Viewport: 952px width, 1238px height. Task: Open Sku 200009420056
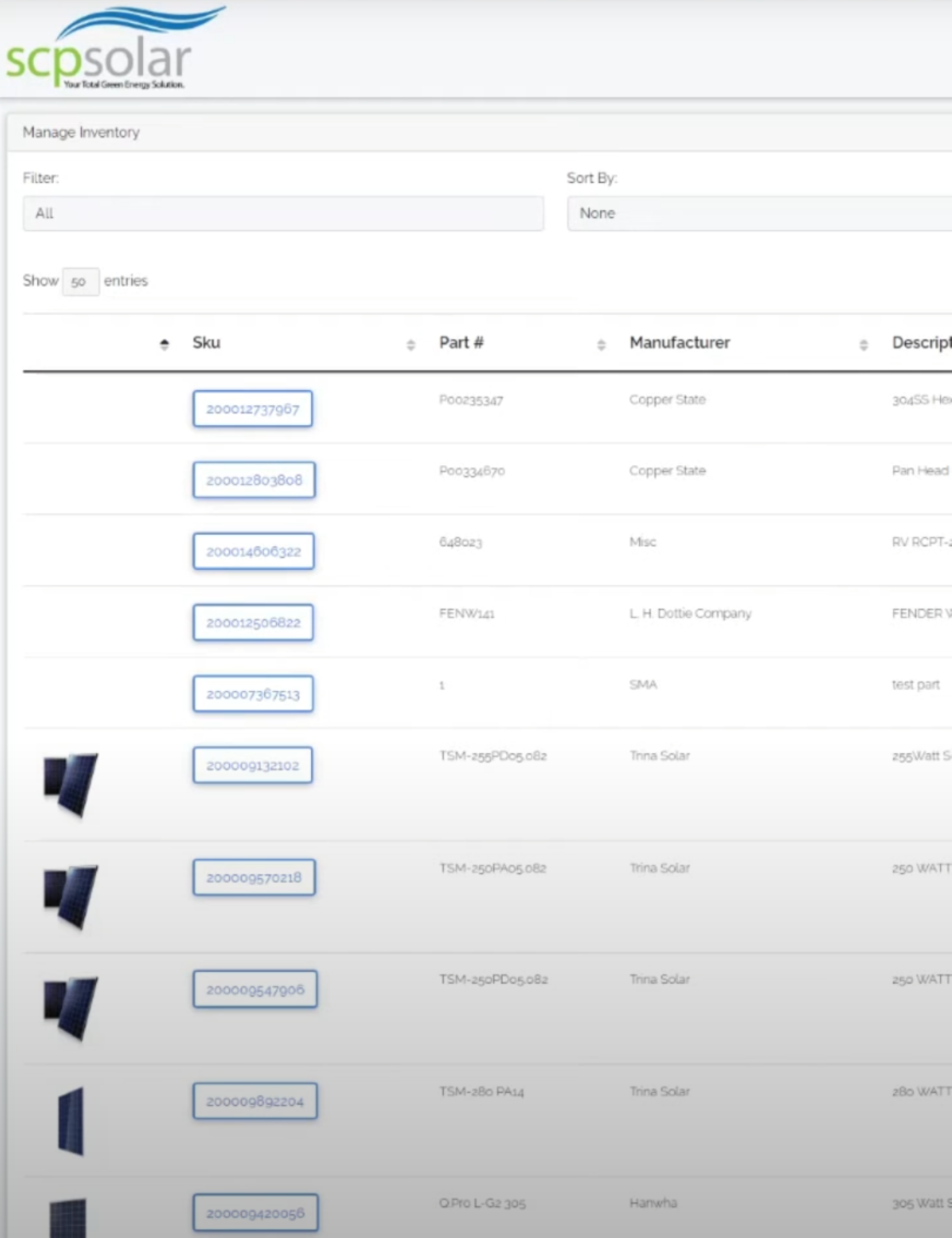(255, 1213)
